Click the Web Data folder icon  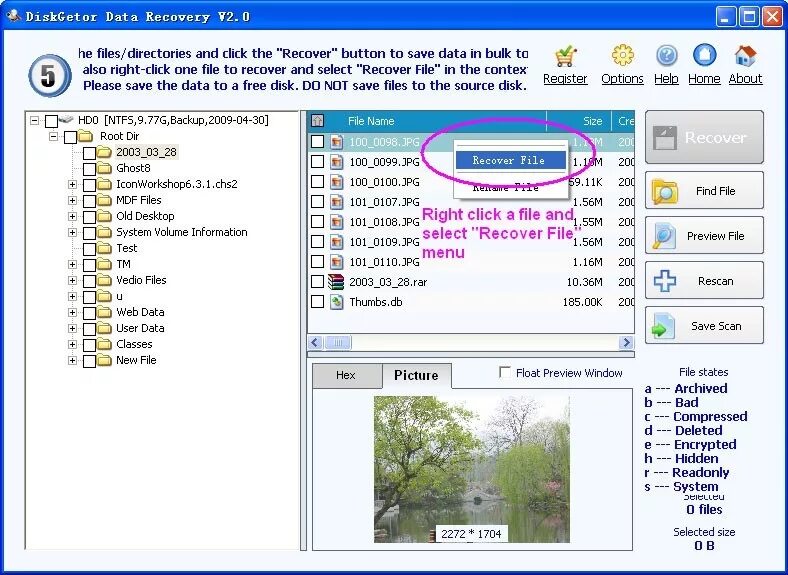tap(104, 312)
